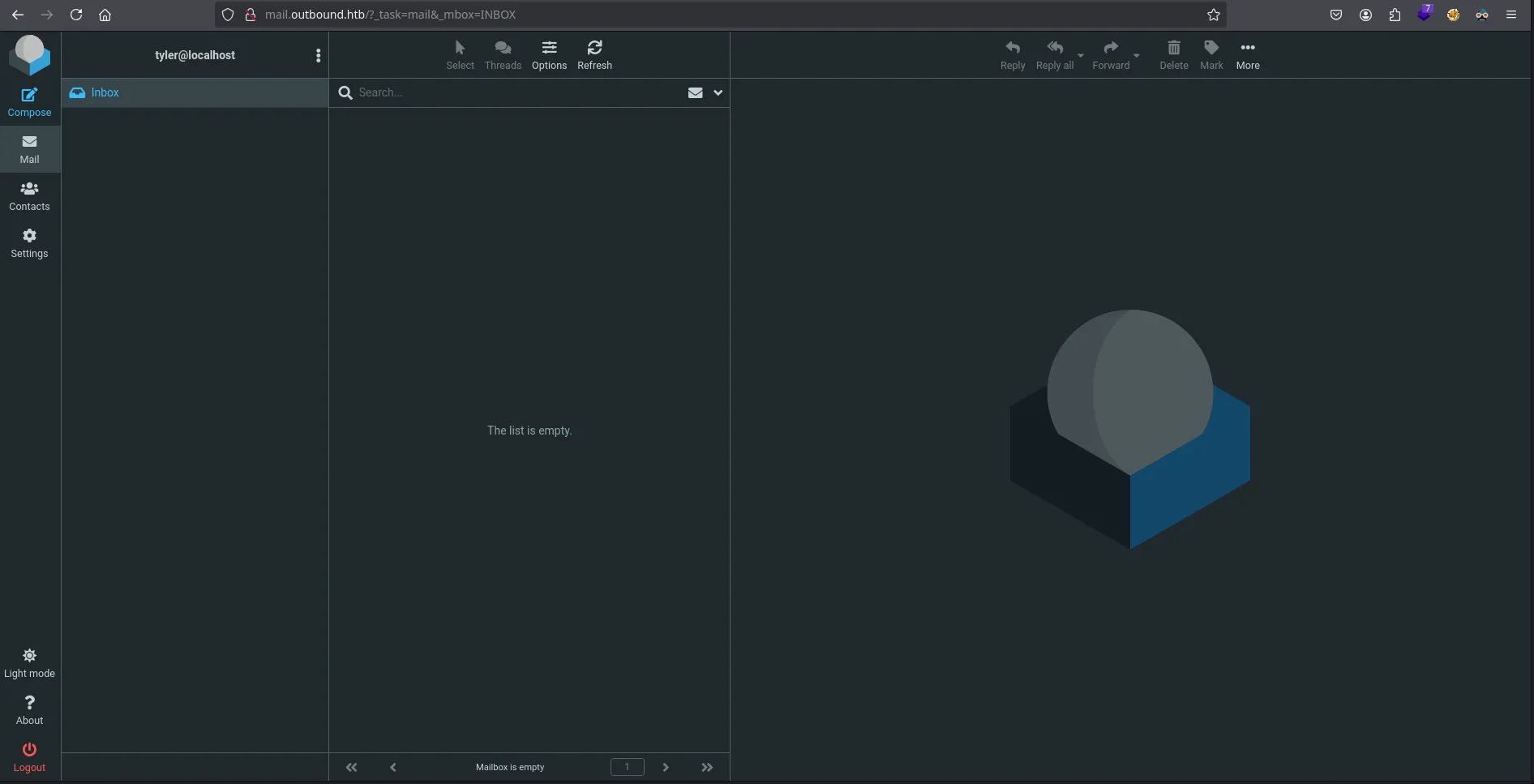Go to next page of messages
Viewport: 1534px width, 784px height.
tap(666, 767)
